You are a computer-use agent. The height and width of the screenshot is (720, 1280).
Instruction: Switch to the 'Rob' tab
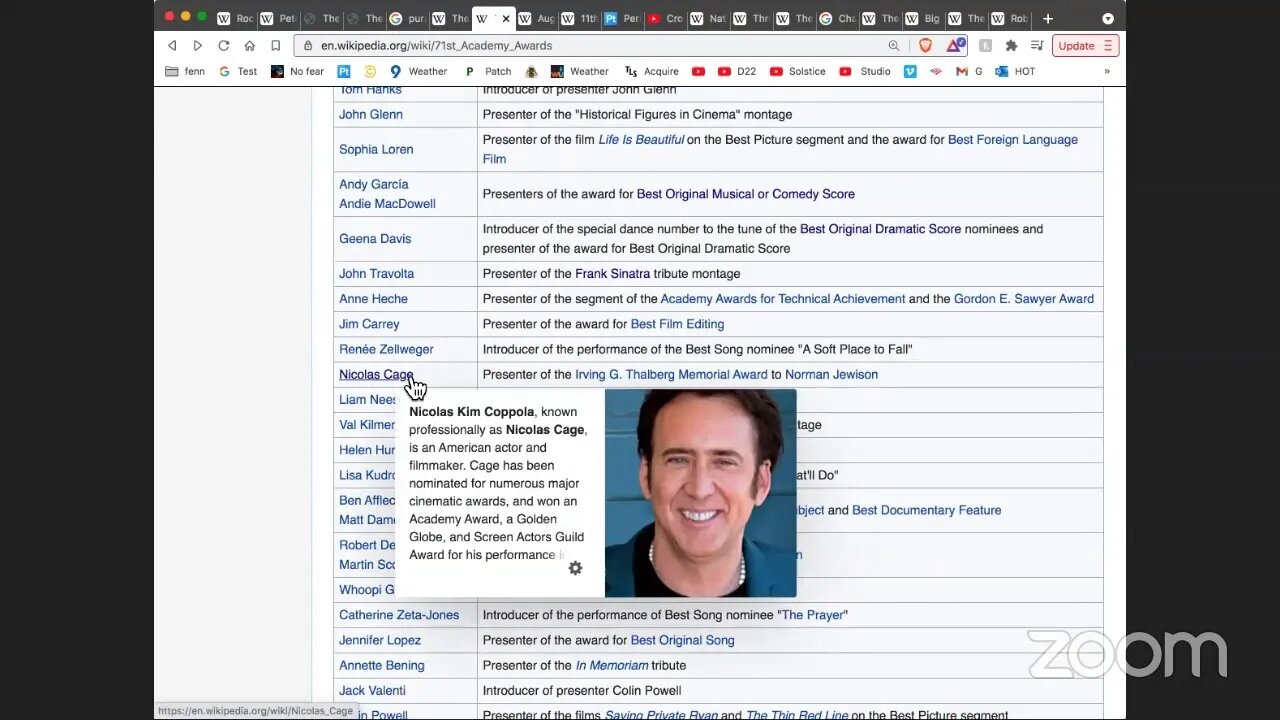click(x=1009, y=18)
